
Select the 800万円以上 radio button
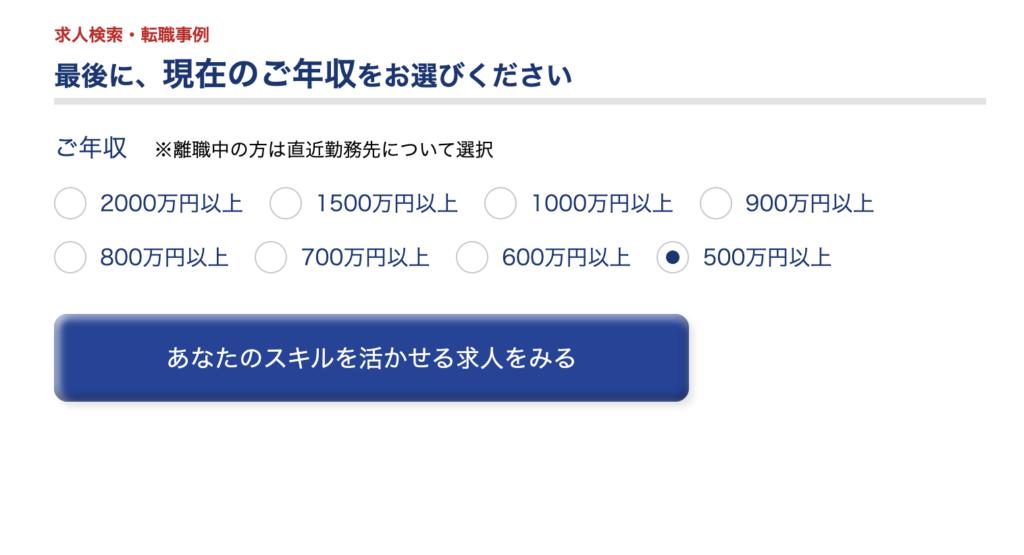[71, 257]
